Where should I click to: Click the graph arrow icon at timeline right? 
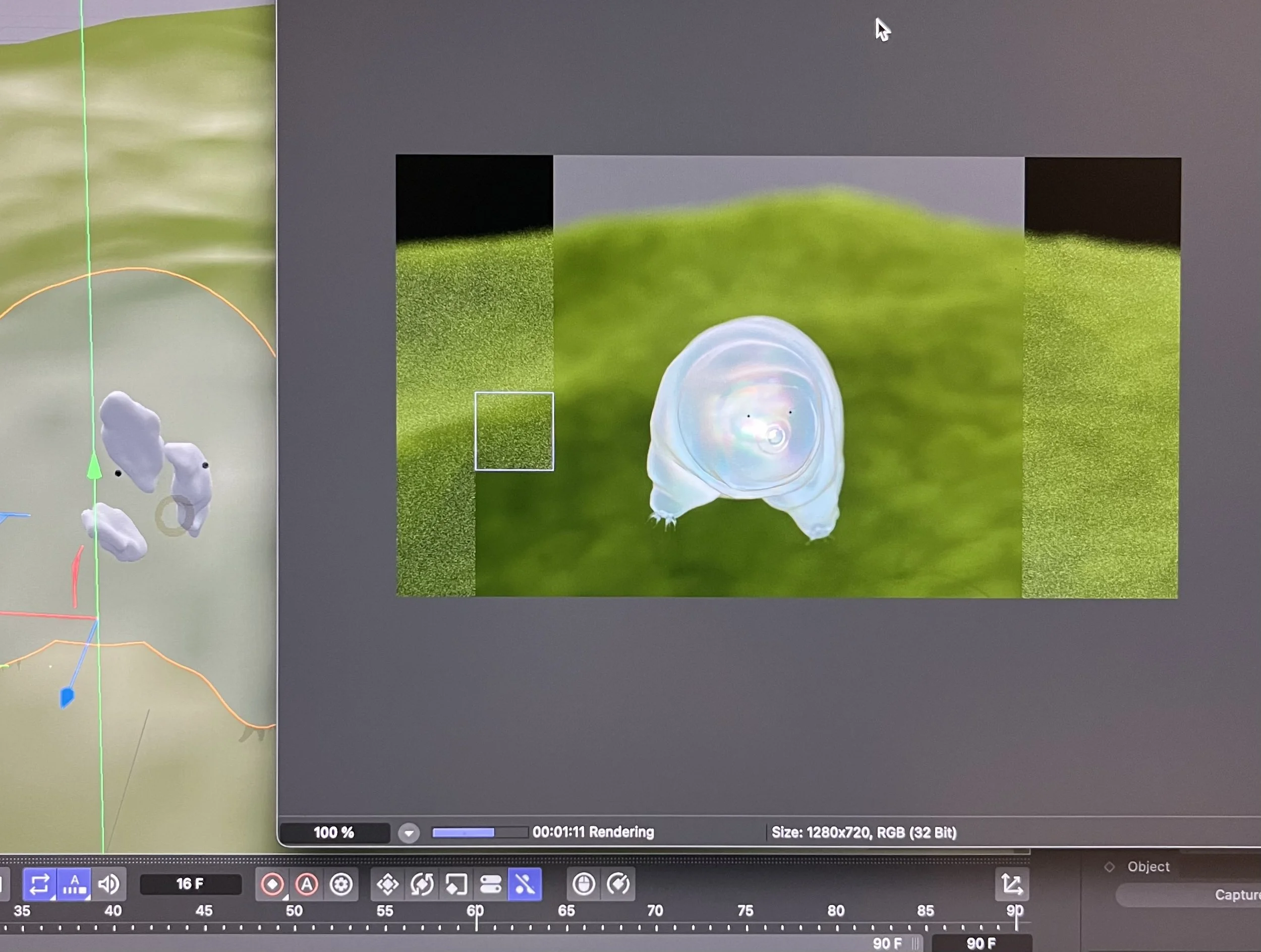pos(1012,884)
